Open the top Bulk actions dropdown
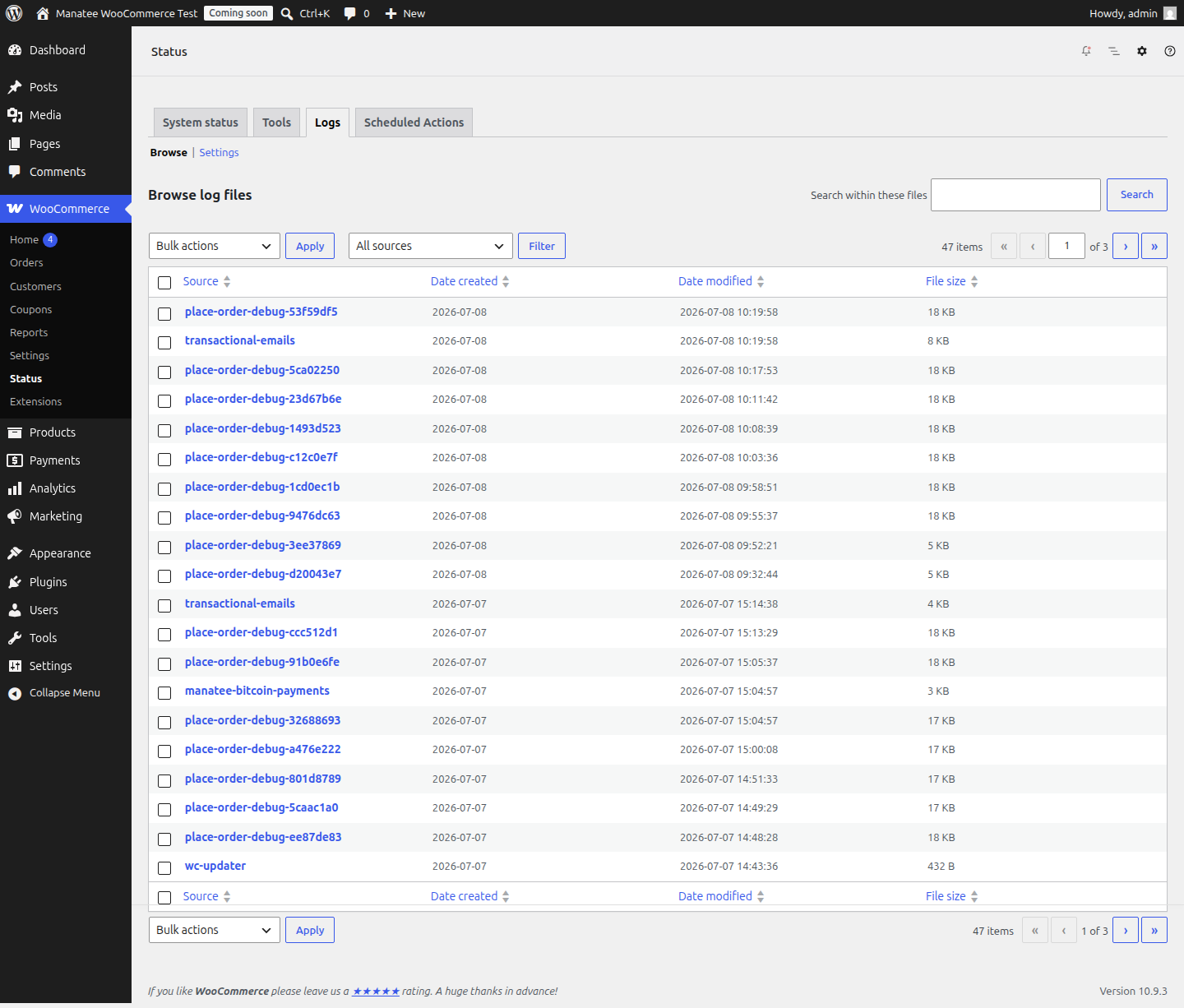Viewport: 1184px width, 1008px height. (x=214, y=246)
